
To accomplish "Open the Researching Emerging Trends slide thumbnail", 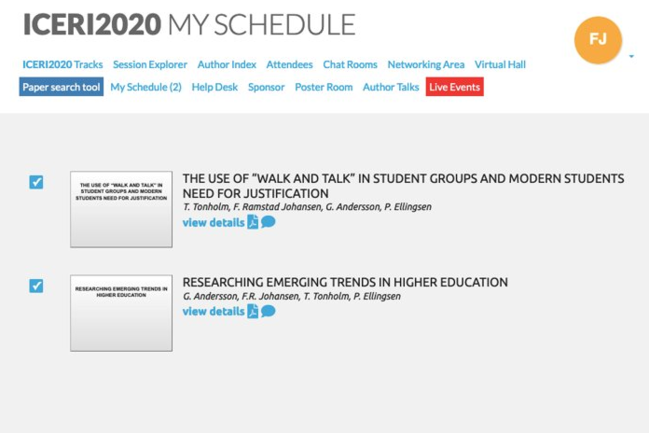I will coord(121,313).
